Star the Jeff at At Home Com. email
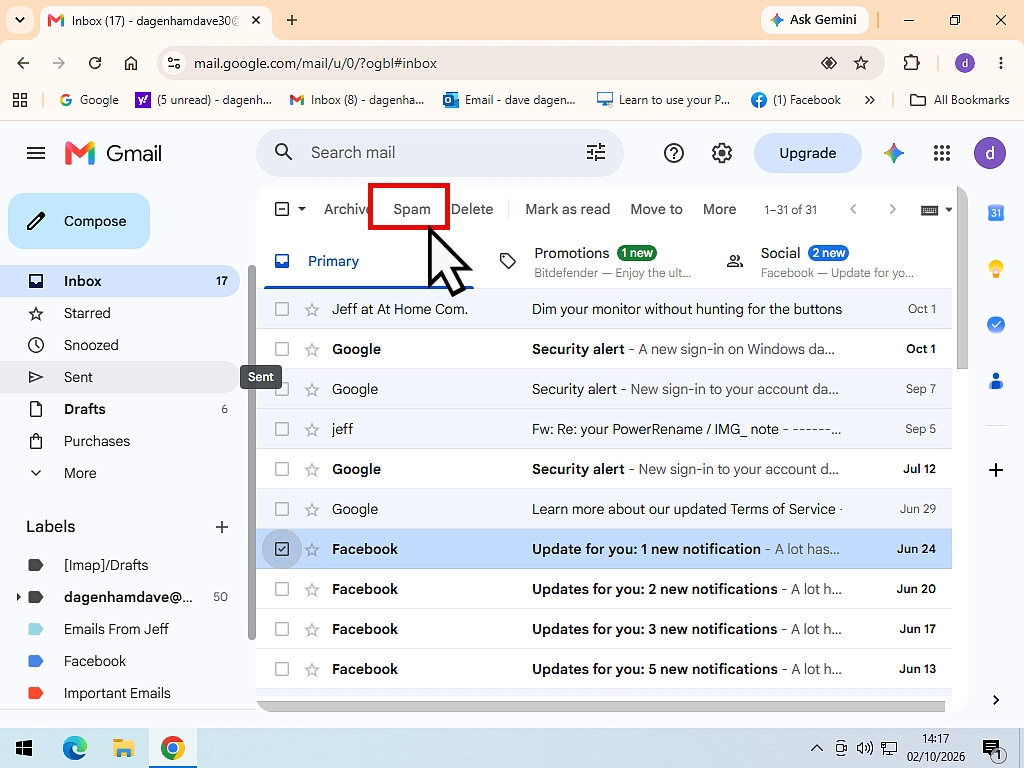The height and width of the screenshot is (768, 1024). click(x=312, y=310)
